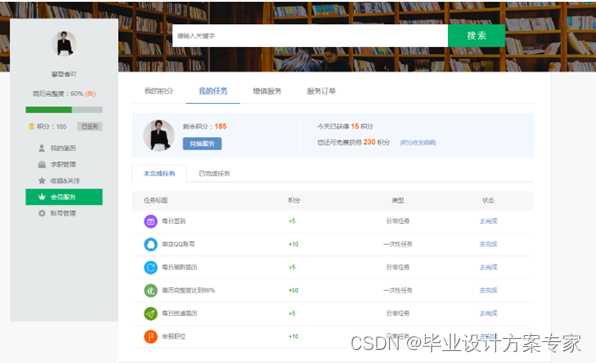Click the green 优 resume completeness icon
Screen dimensions: 596x363
(x=151, y=290)
